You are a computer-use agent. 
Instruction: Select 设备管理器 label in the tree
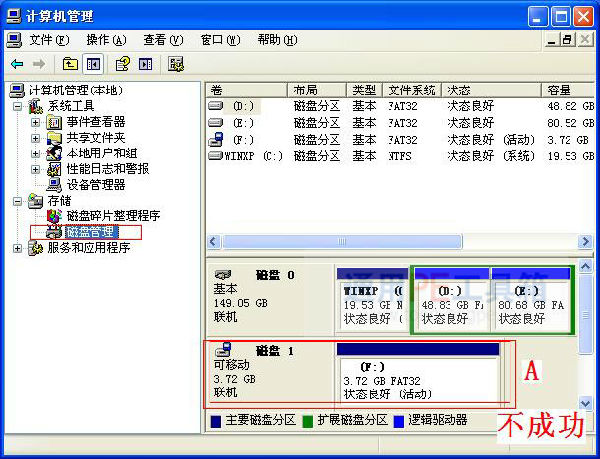(96, 185)
